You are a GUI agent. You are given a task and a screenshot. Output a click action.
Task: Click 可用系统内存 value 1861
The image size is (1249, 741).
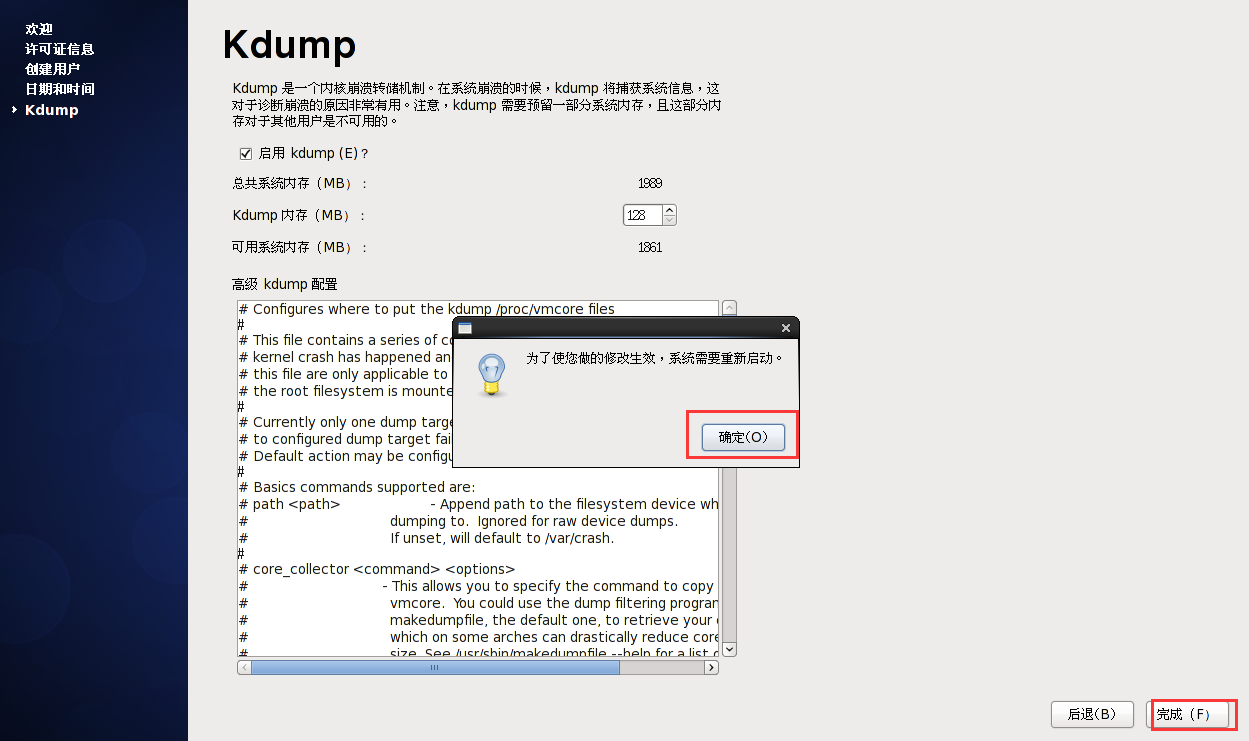click(x=650, y=248)
